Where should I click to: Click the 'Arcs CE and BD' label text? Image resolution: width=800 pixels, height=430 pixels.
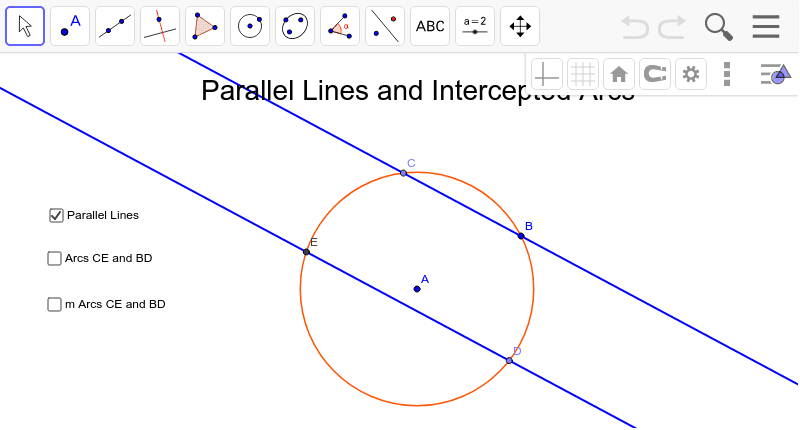tap(109, 258)
